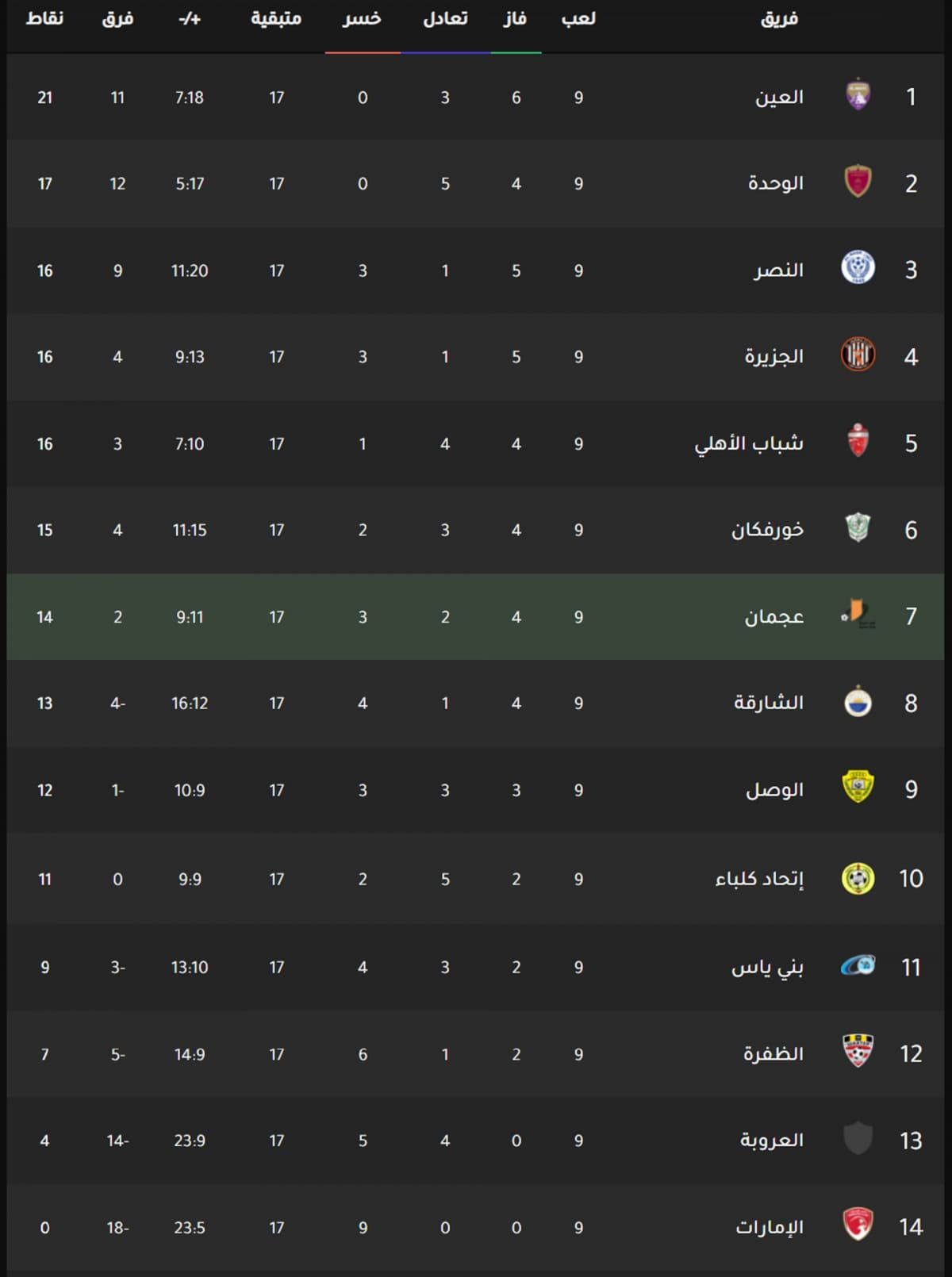Click the العين club crest icon

pyautogui.click(x=858, y=94)
